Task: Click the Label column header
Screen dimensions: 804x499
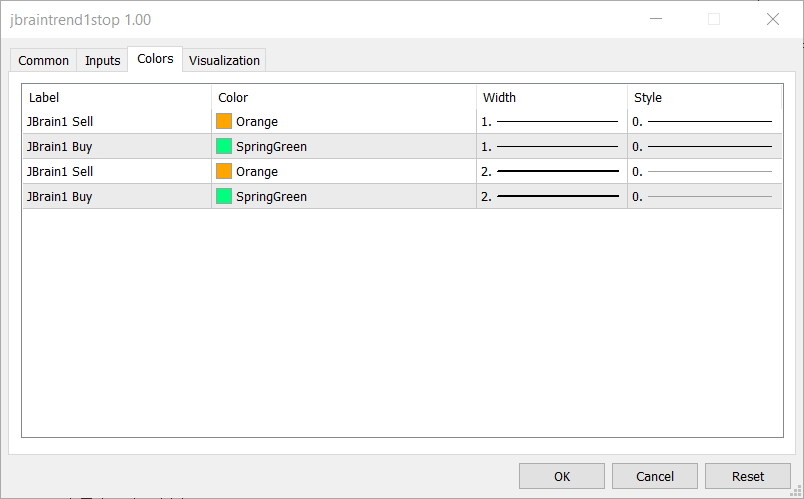Action: 115,97
